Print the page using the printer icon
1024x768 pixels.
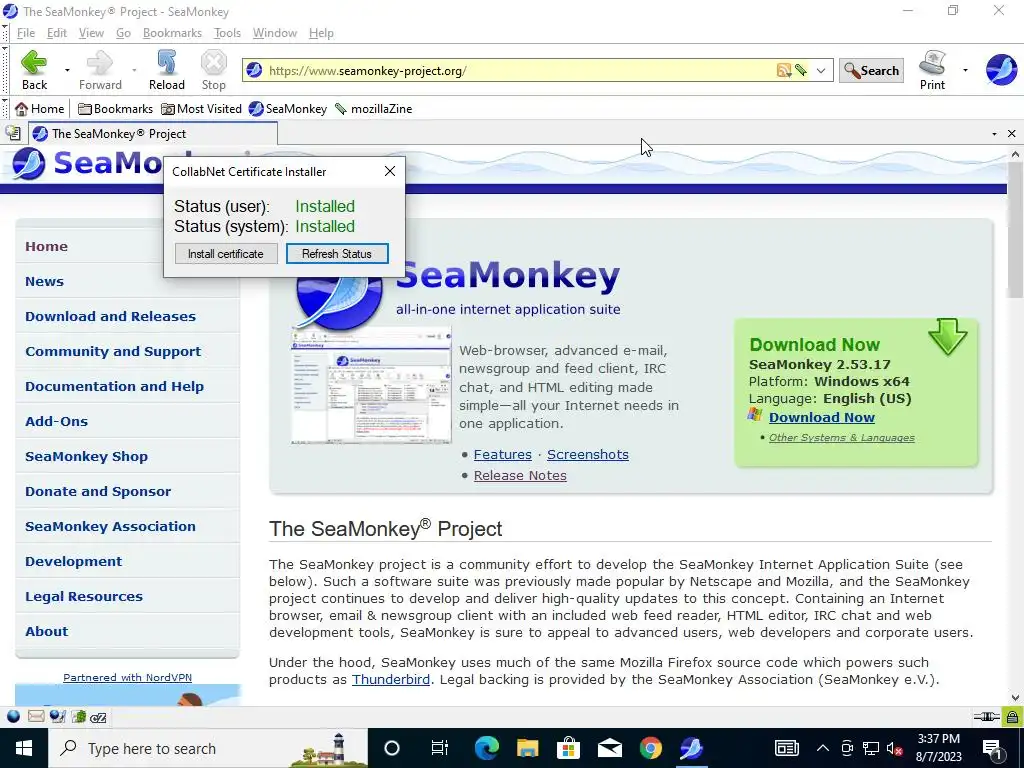[x=932, y=70]
